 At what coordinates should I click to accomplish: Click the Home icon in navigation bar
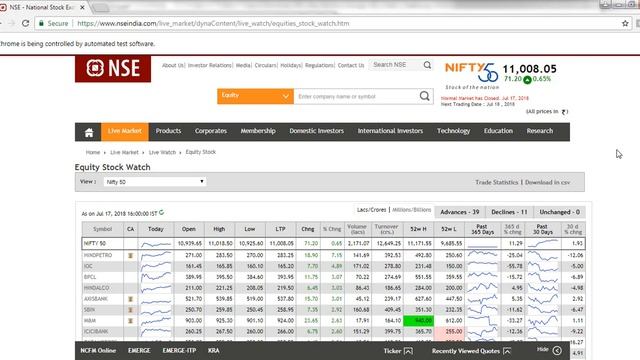89,133
